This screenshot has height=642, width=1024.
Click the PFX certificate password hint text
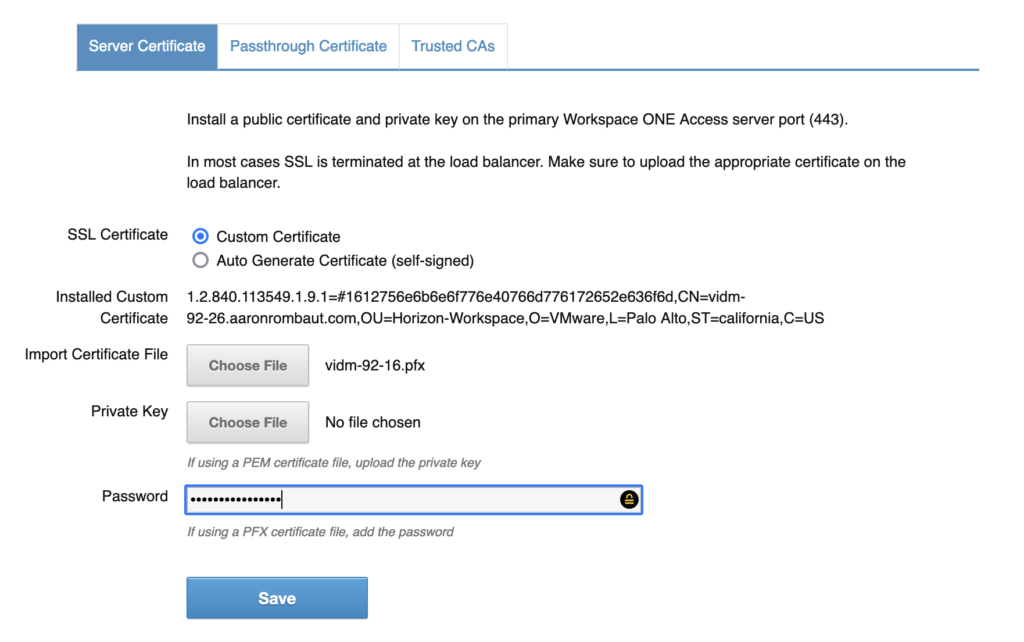coord(320,532)
